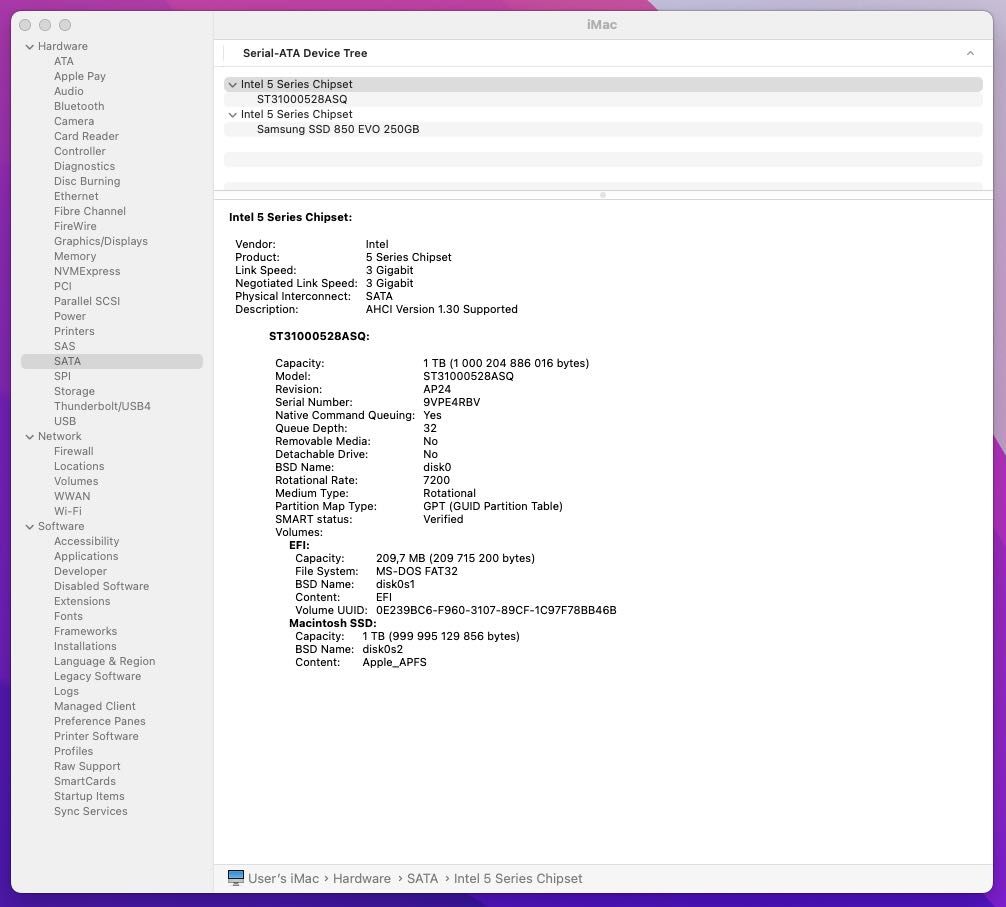This screenshot has height=907, width=1006.
Task: Open Printers hardware section
Action: point(74,331)
